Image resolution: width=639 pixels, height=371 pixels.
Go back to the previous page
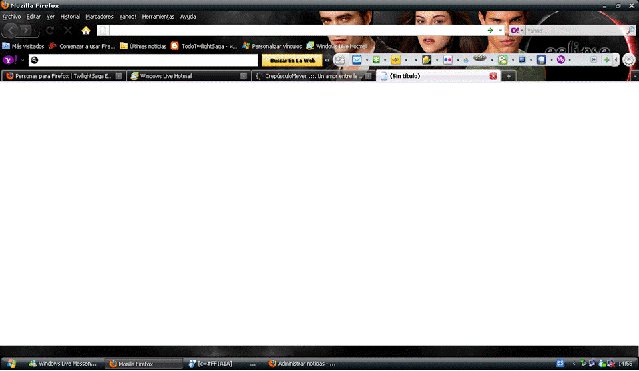11,30
